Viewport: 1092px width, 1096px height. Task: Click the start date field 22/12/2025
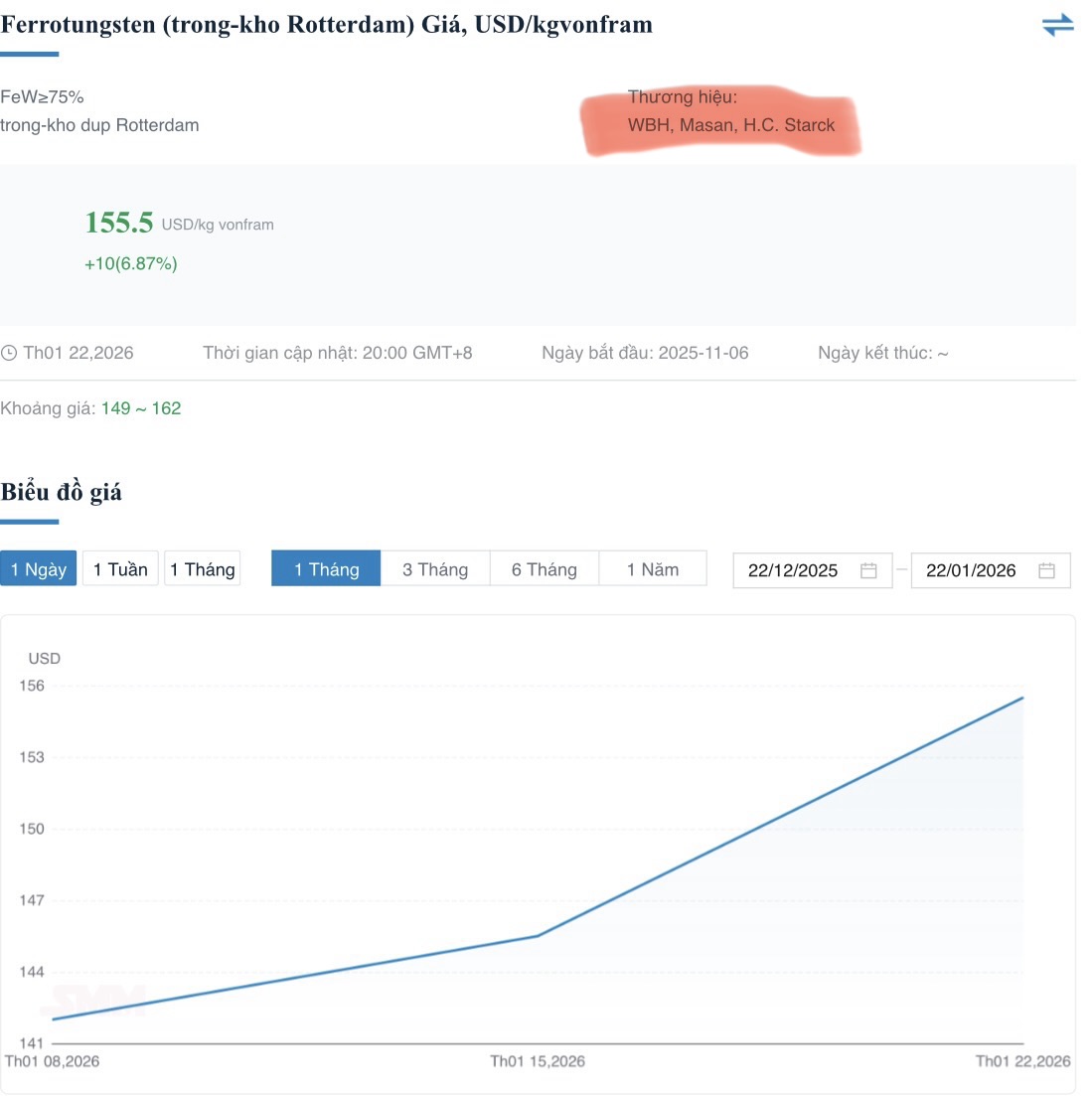click(793, 570)
